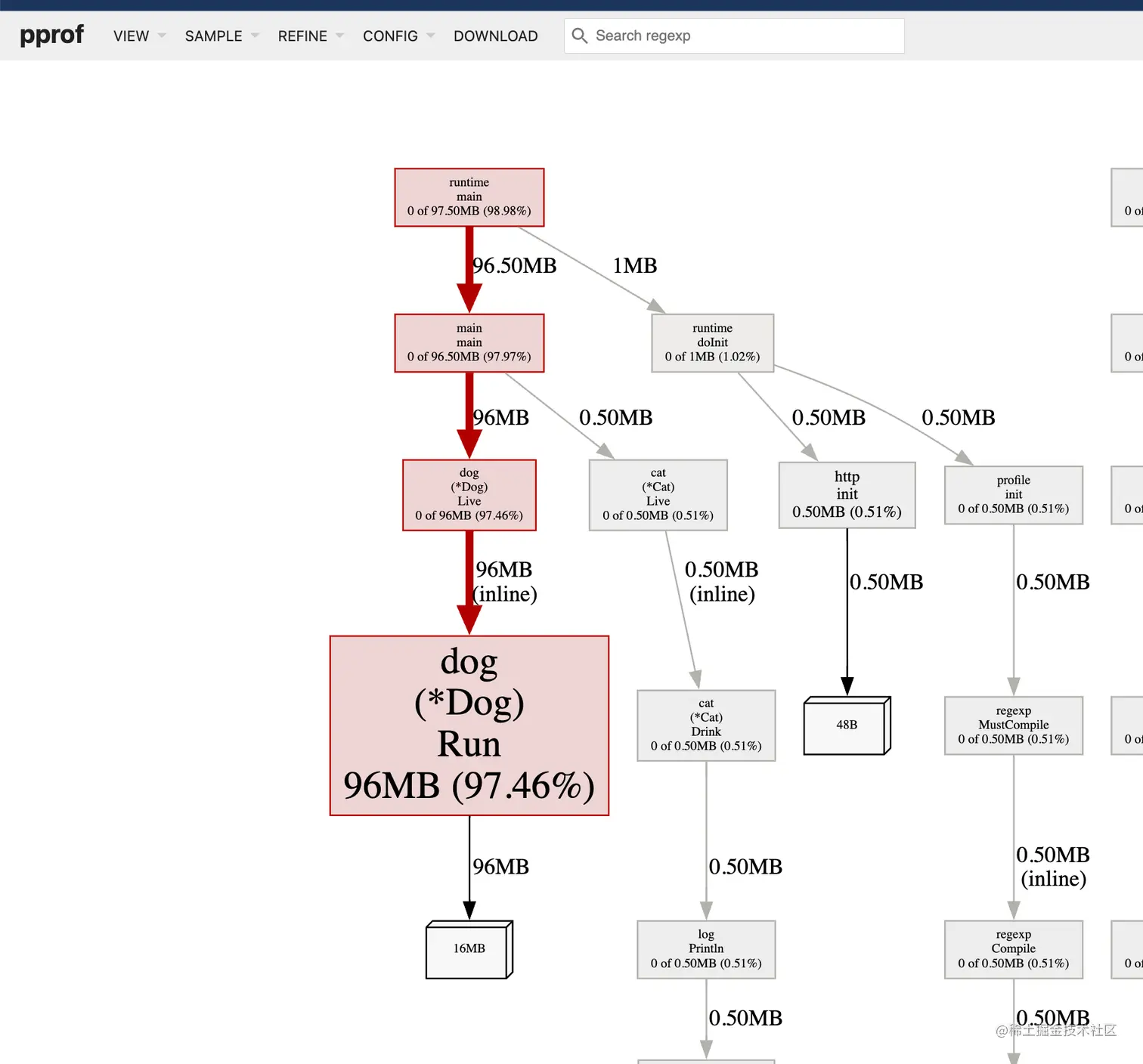Click the pprof logo
Screen dimensions: 1143x1064
(51, 35)
